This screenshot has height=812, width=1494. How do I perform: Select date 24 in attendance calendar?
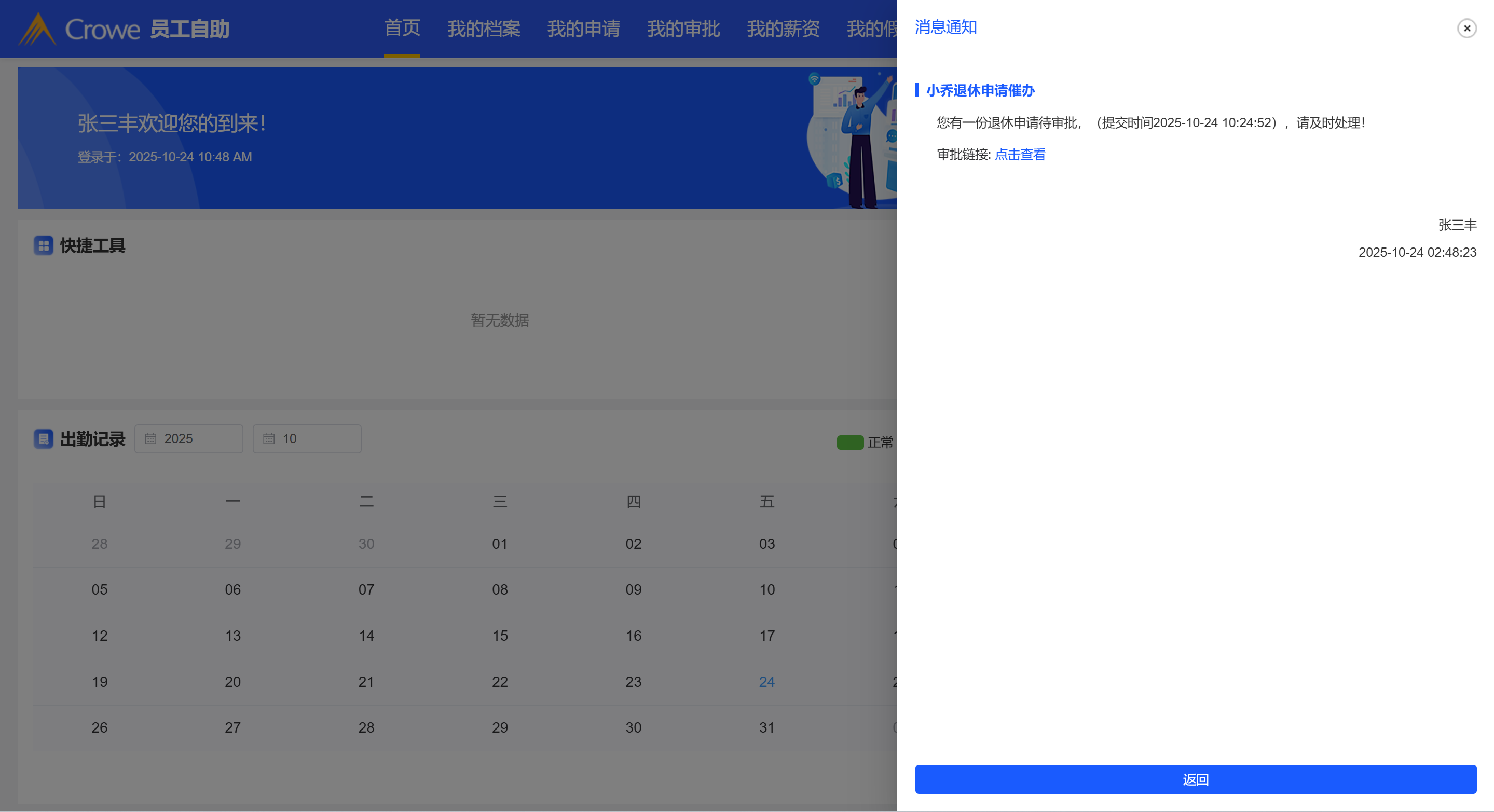point(766,681)
